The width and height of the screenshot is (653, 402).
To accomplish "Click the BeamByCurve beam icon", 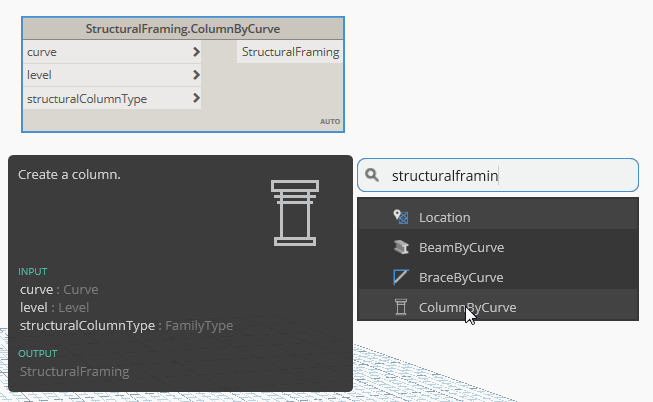I will (400, 247).
